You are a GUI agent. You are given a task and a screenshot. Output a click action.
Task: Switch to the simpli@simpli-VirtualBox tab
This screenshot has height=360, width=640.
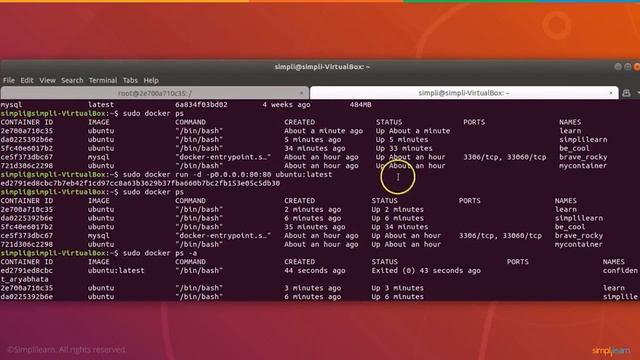(x=464, y=93)
